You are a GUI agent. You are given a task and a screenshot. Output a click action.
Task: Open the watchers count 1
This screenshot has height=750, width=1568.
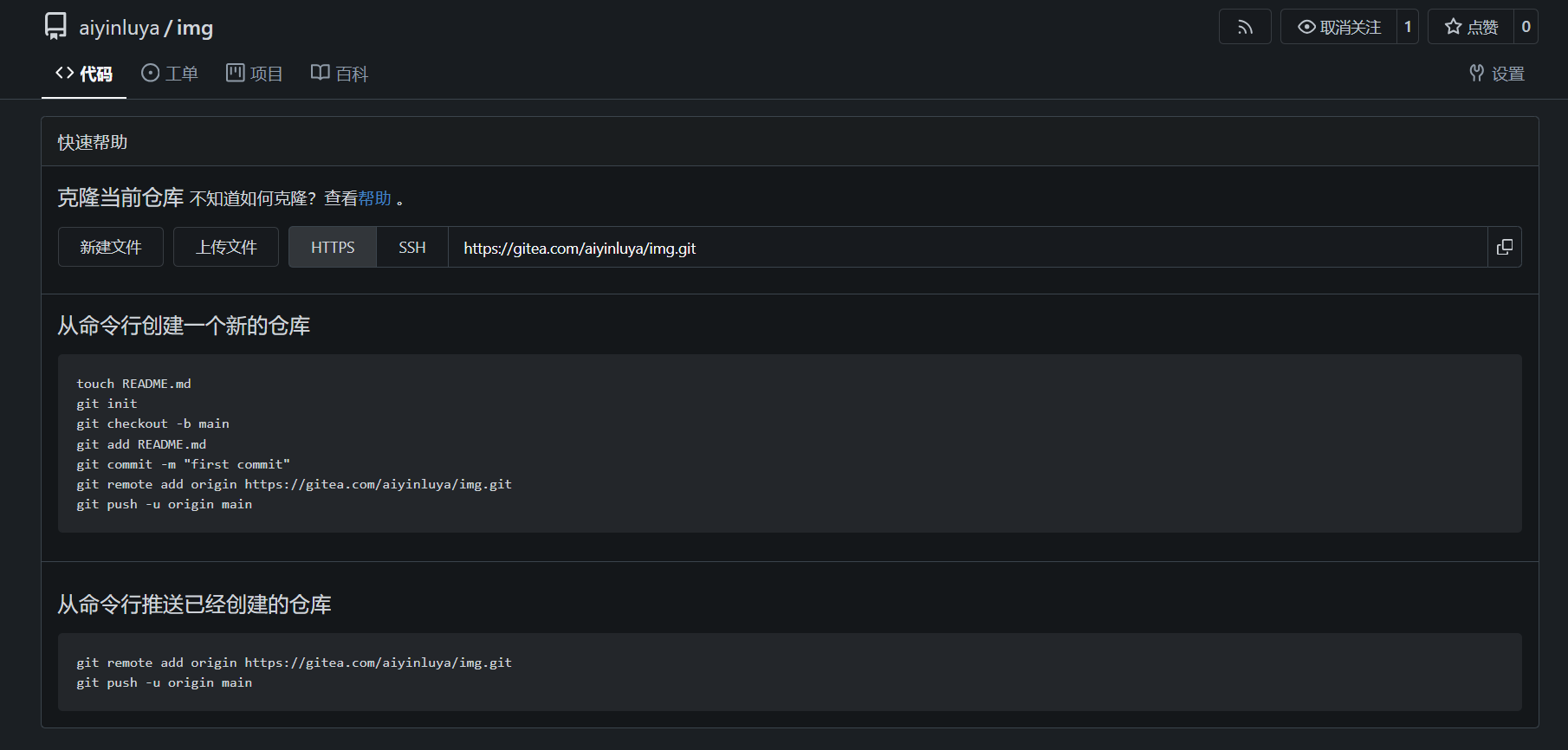pos(1408,27)
